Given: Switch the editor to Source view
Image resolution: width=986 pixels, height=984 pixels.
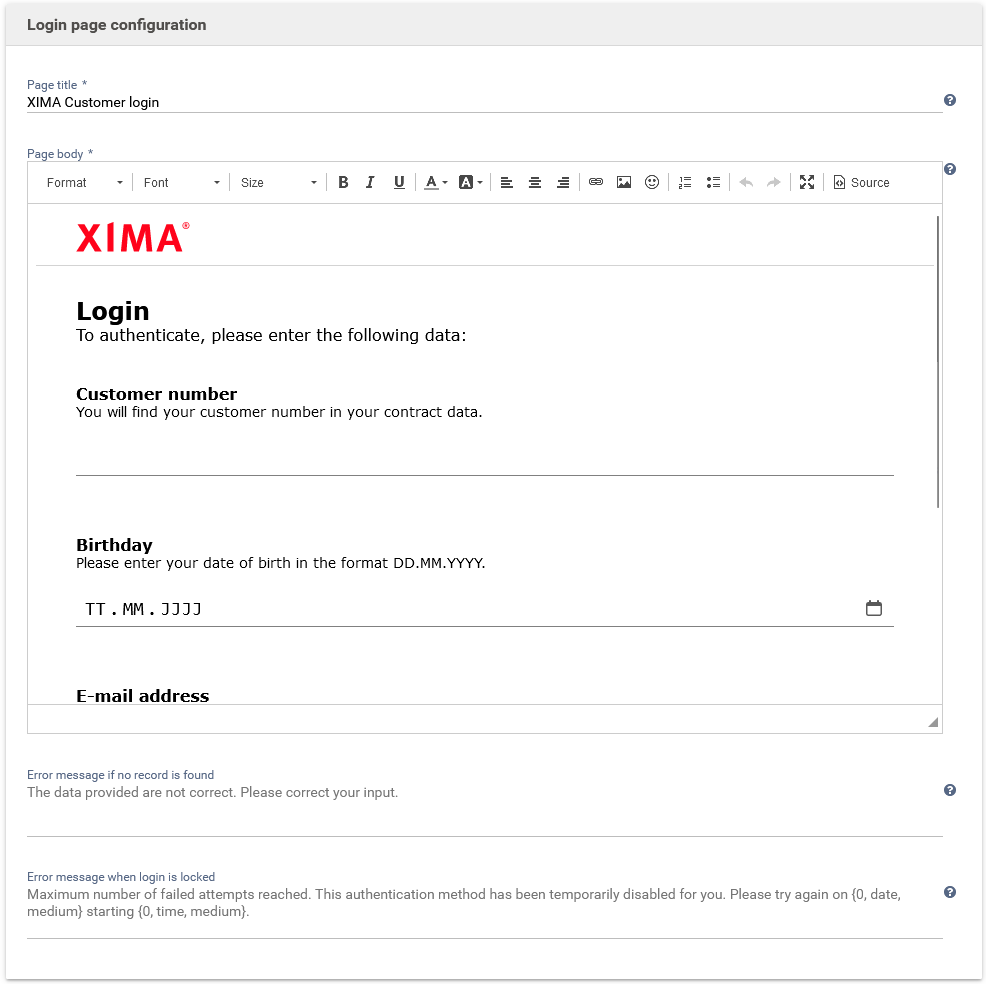Looking at the screenshot, I should pyautogui.click(x=861, y=183).
